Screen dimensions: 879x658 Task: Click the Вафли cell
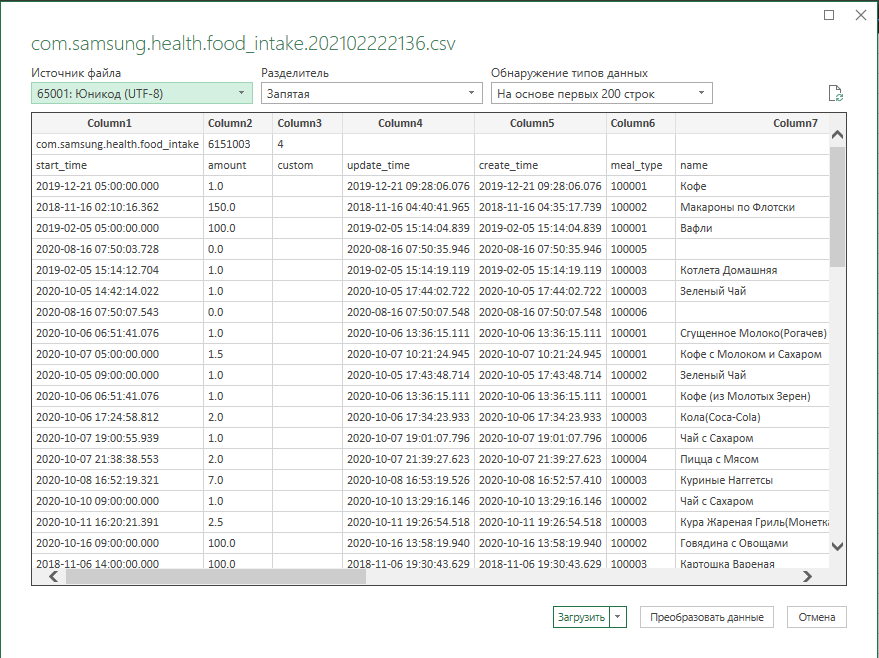tap(752, 228)
